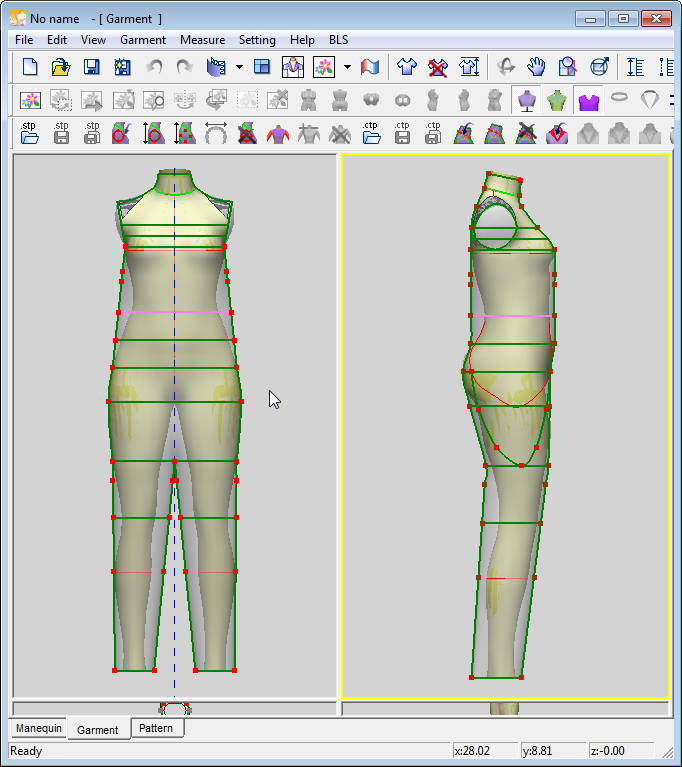The image size is (682, 767).
Task: Create a new file with the blank page icon
Action: pos(30,67)
